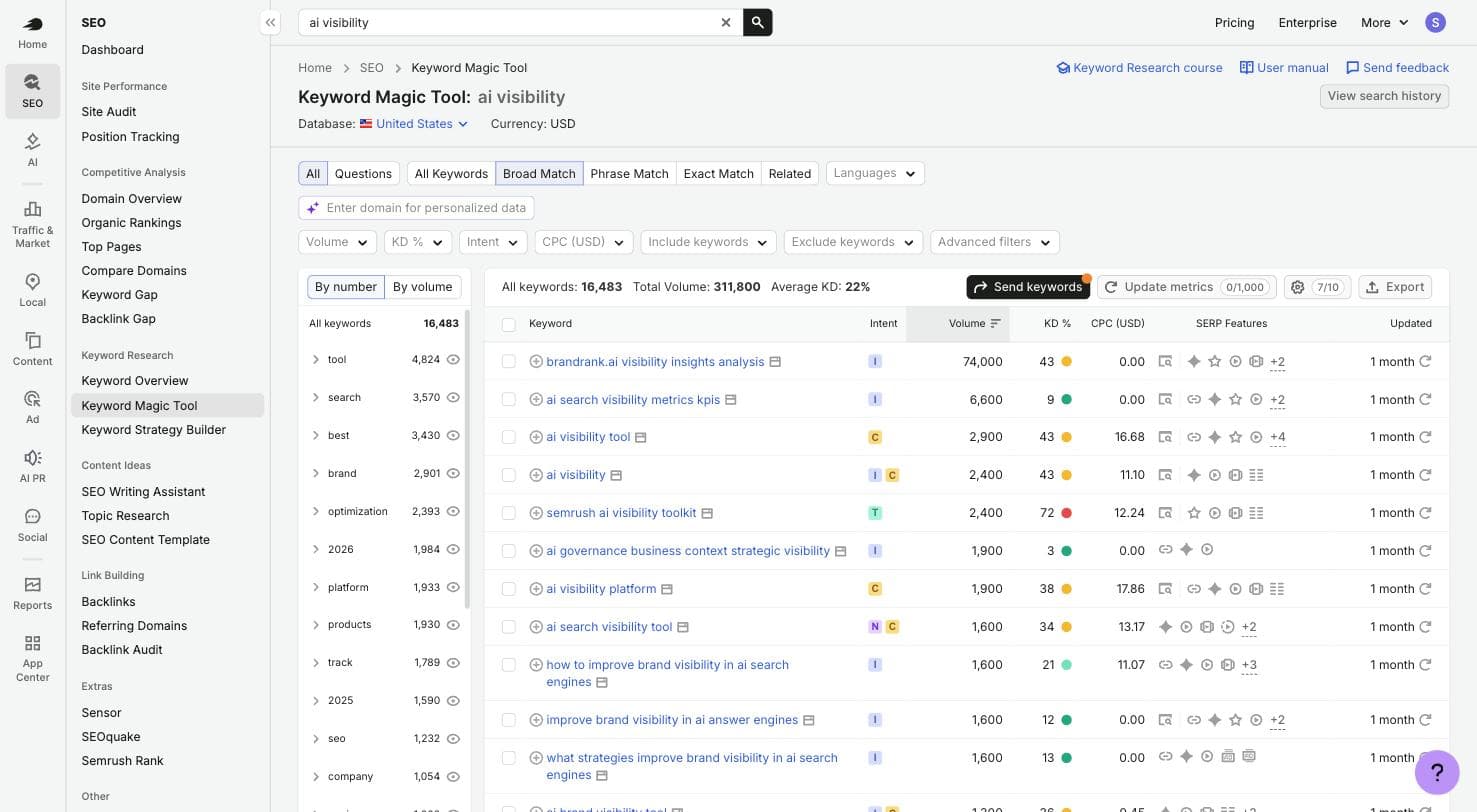Refresh metrics for brandrank.ai visibility insights analysis row
1477x812 pixels.
pyautogui.click(x=1425, y=362)
